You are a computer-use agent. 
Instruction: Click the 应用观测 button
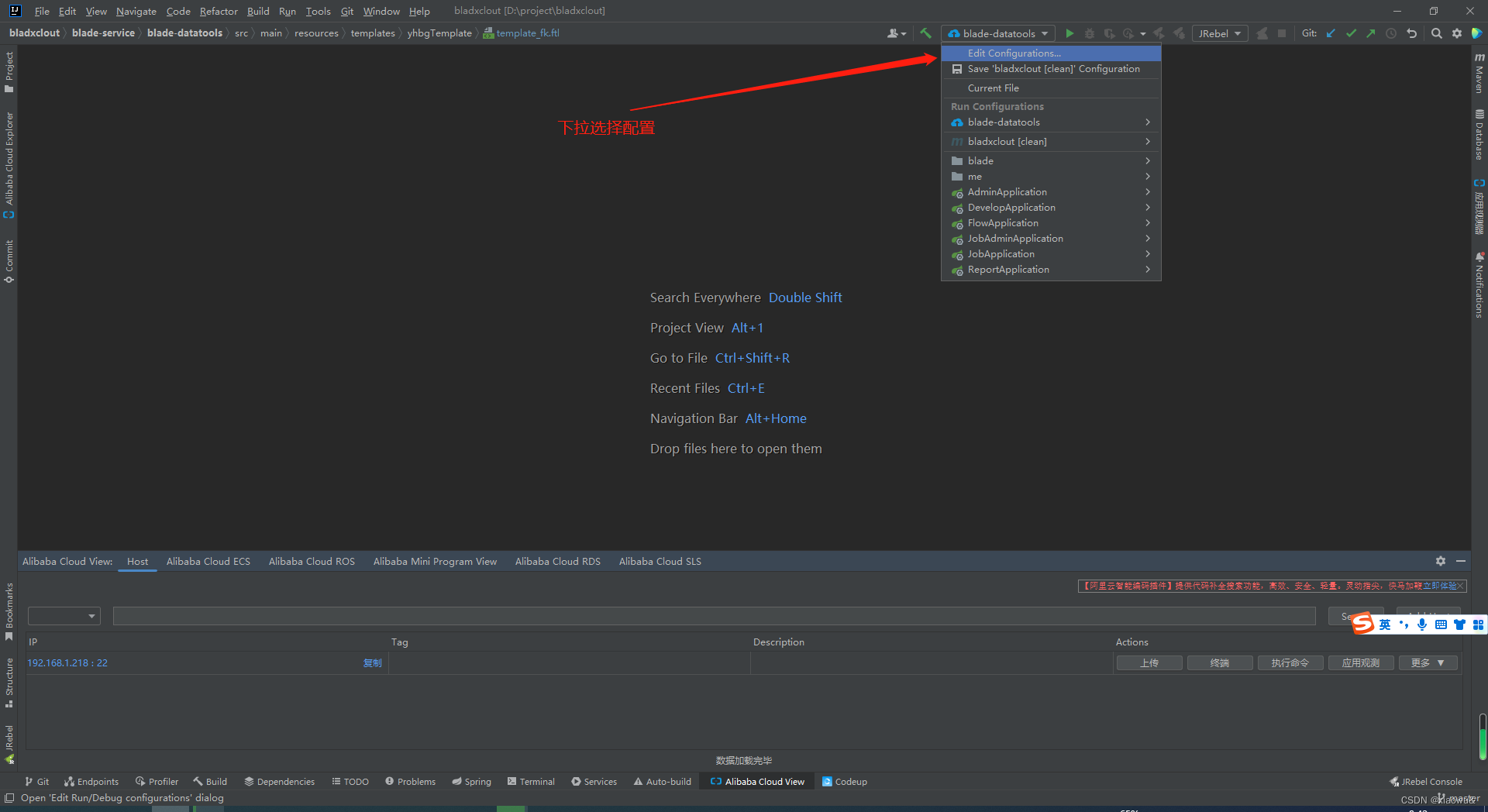pos(1361,663)
